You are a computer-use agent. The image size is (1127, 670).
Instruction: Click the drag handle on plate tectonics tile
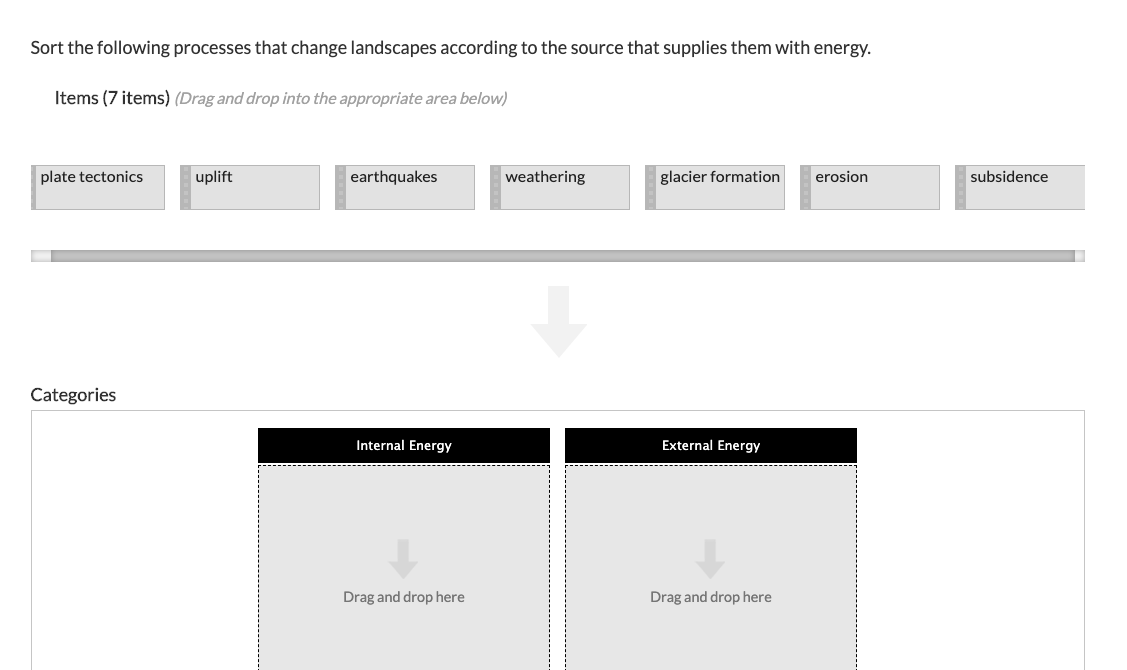(x=36, y=187)
